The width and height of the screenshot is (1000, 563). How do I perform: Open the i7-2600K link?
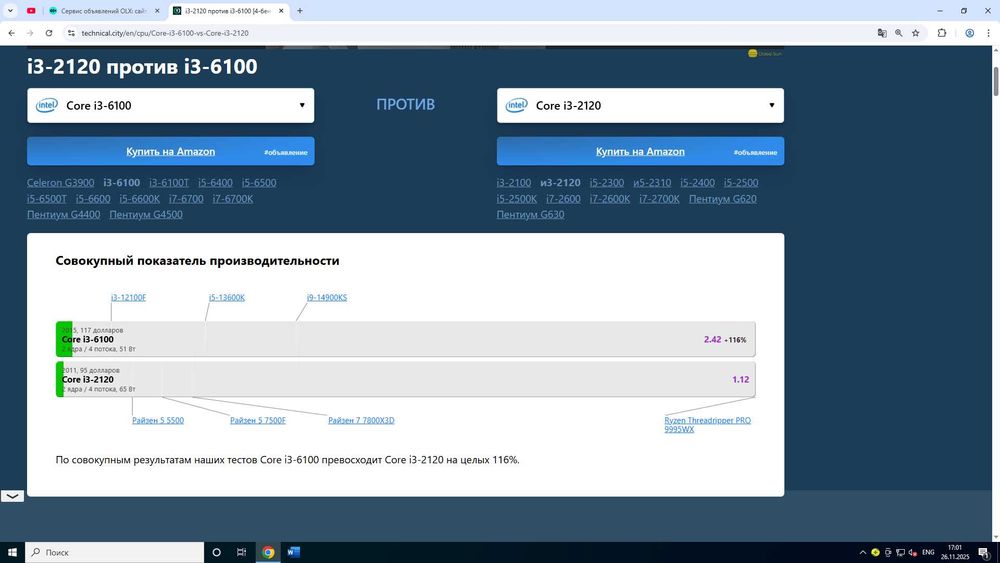coord(610,199)
